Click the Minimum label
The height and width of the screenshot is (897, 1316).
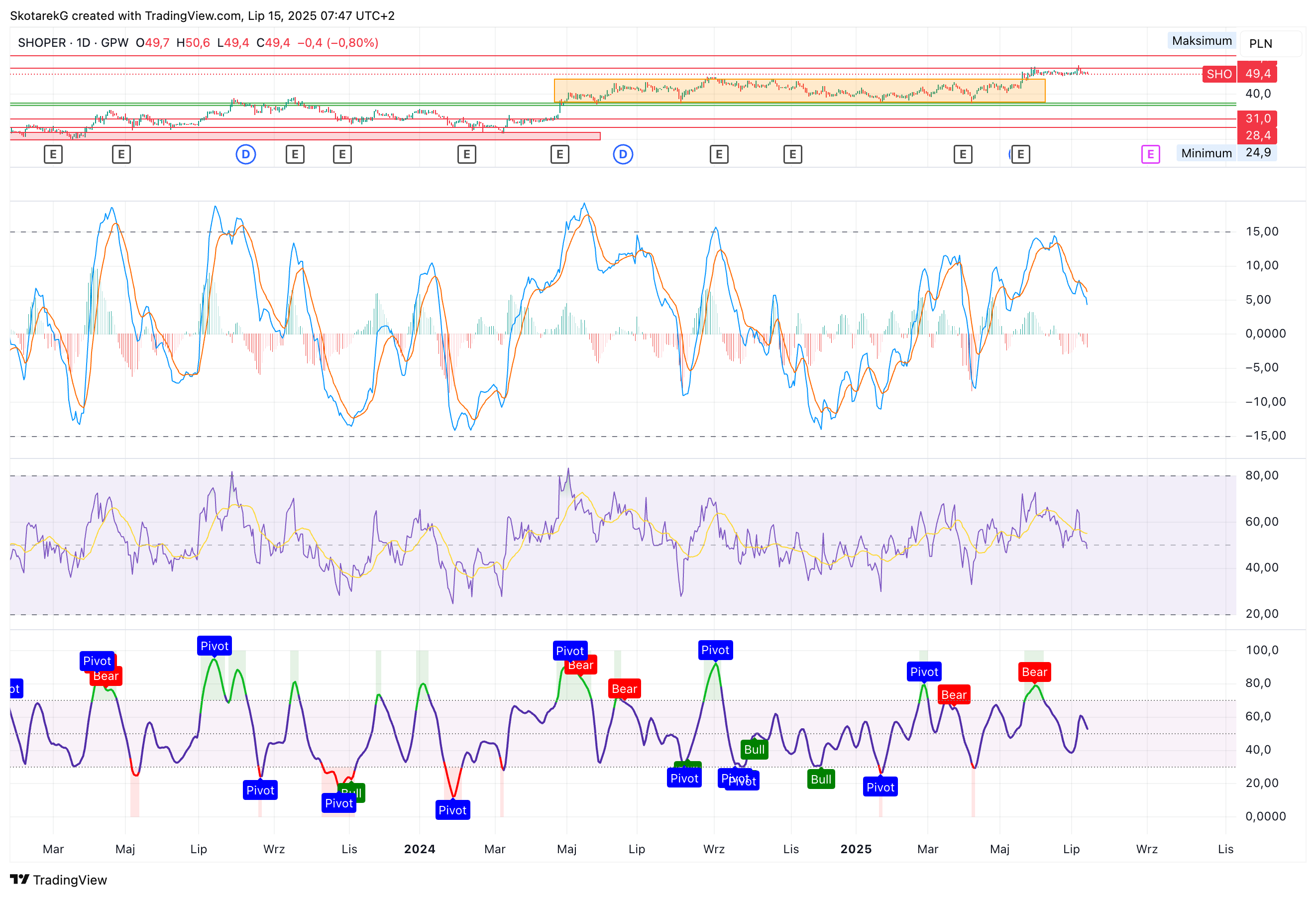pyautogui.click(x=1206, y=153)
